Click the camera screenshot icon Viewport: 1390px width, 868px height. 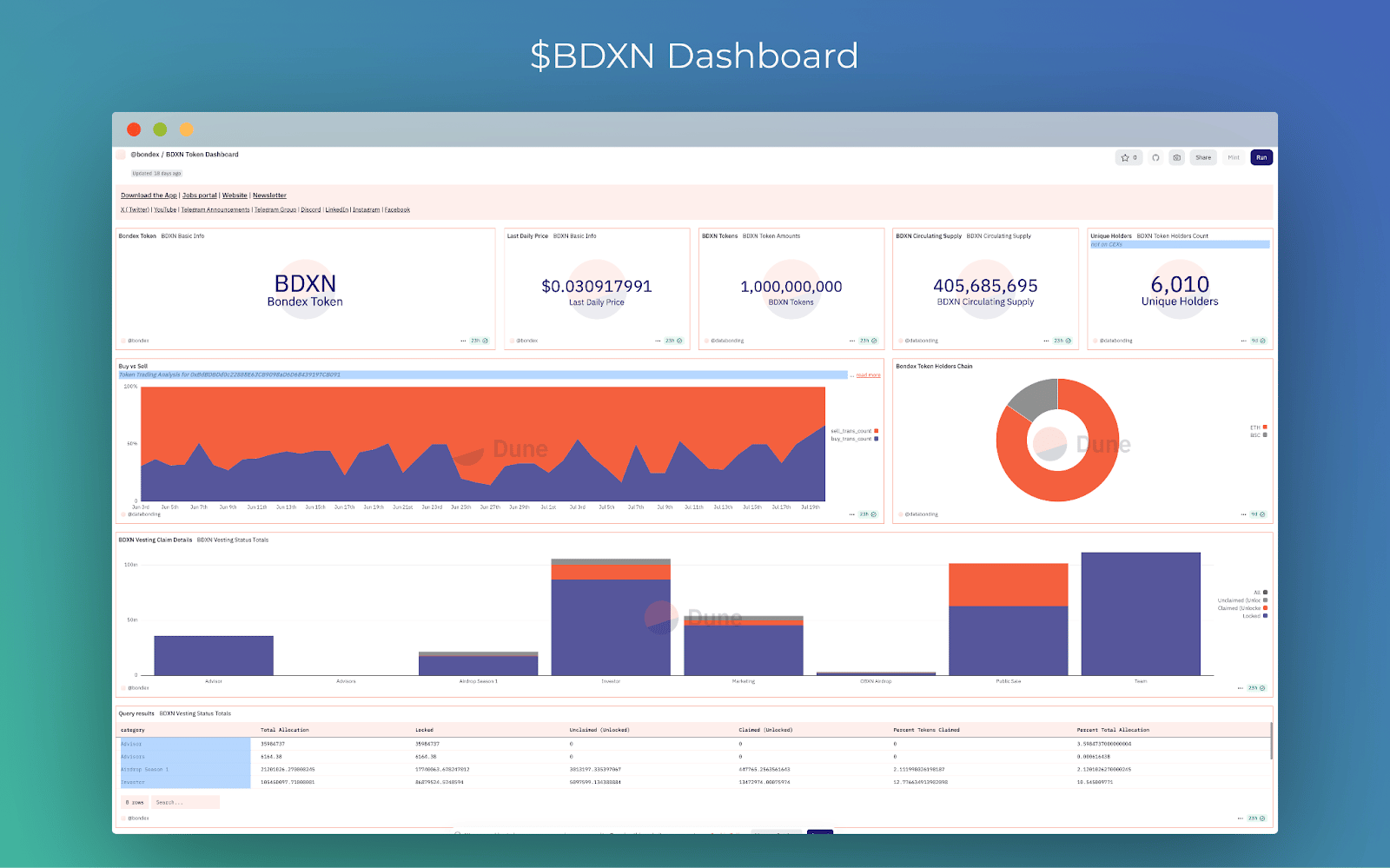(1176, 157)
